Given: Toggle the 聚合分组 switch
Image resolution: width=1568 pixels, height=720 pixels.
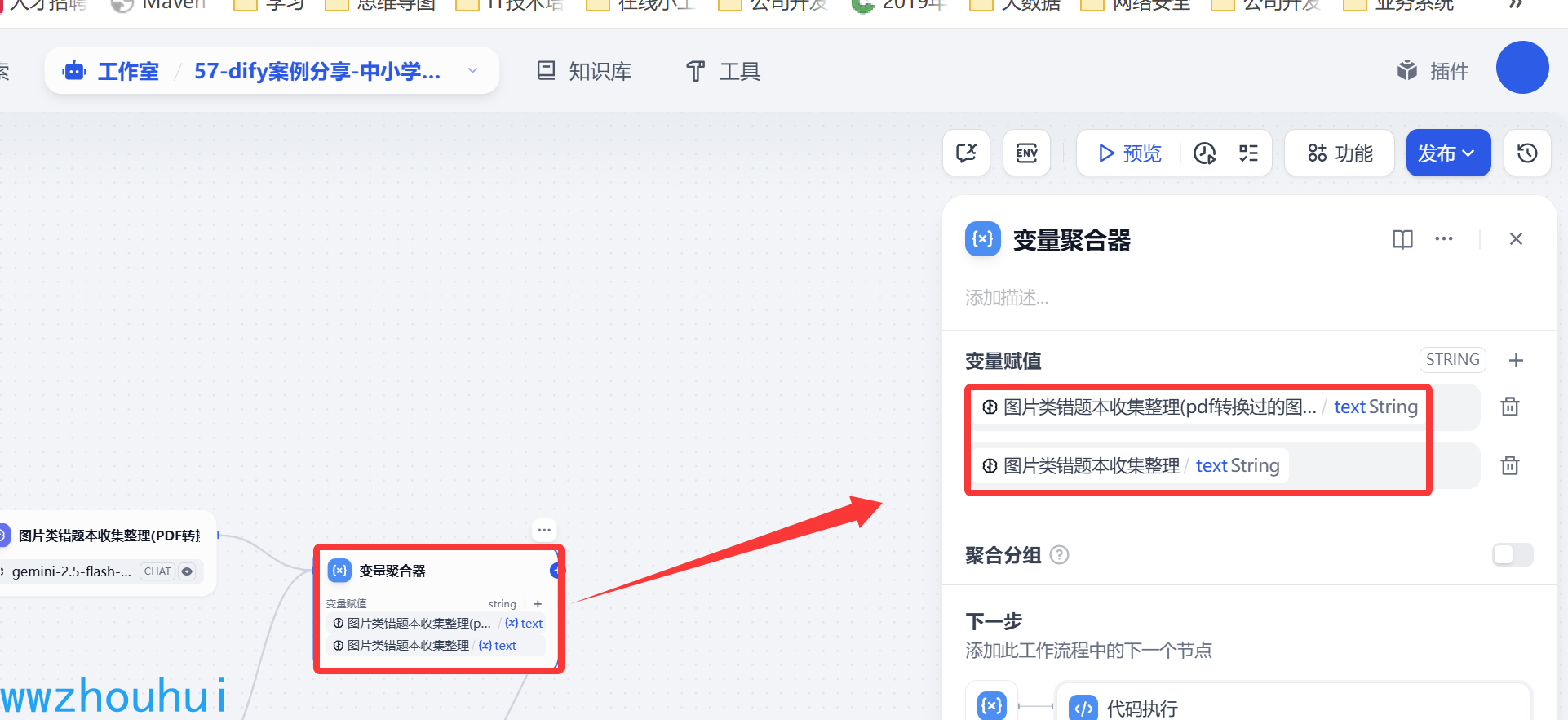Looking at the screenshot, I should point(1513,555).
